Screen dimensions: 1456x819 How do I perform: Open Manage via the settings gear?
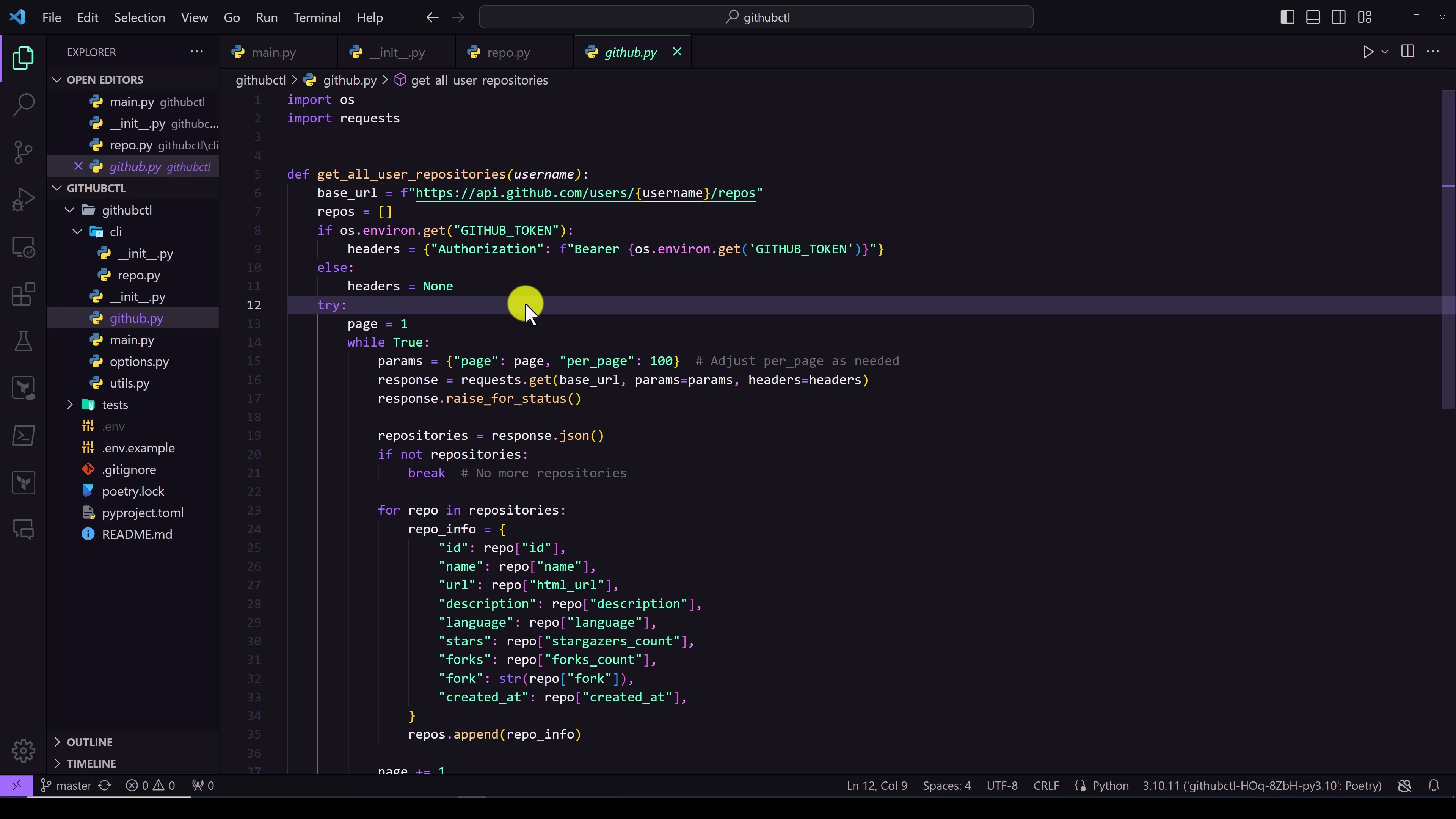click(23, 750)
